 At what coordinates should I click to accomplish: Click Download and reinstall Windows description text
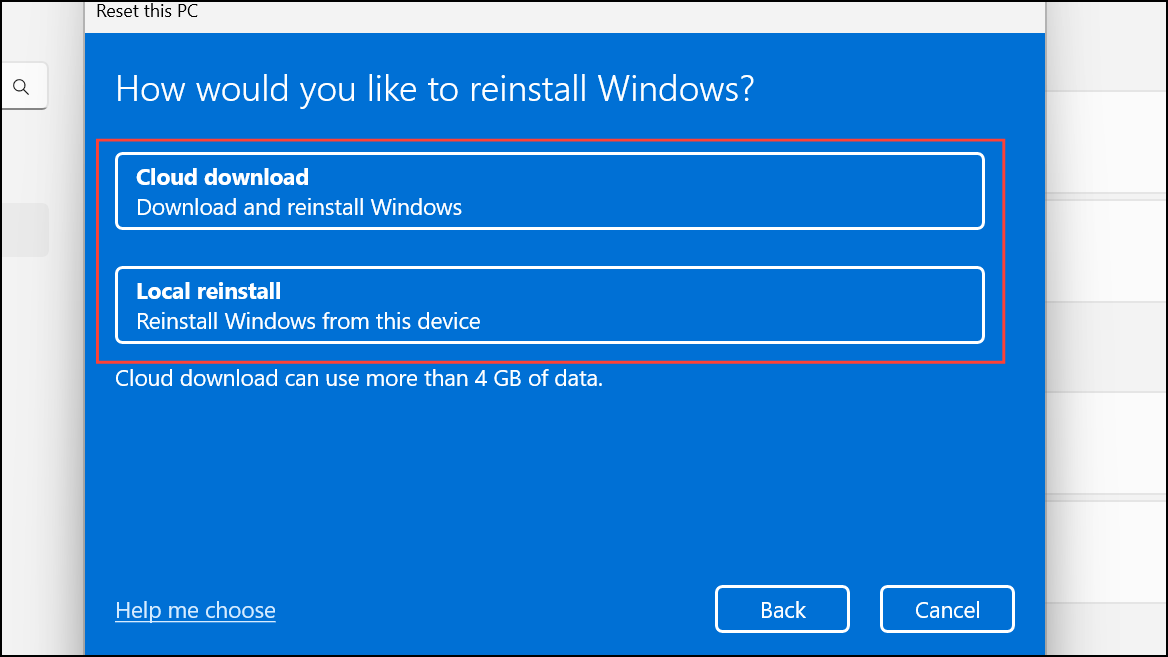pyautogui.click(x=299, y=207)
